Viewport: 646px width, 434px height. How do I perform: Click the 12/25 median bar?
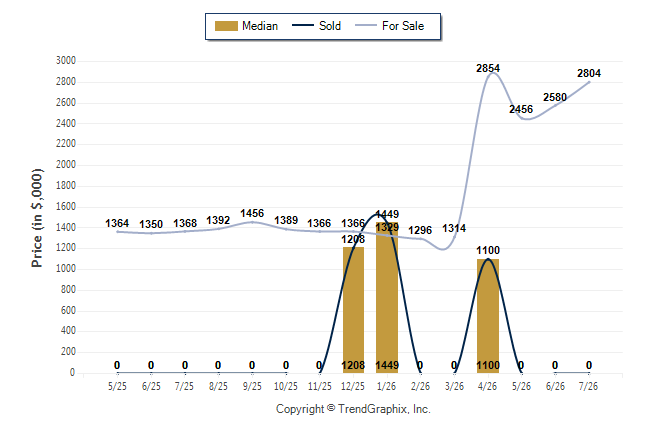coord(353,310)
